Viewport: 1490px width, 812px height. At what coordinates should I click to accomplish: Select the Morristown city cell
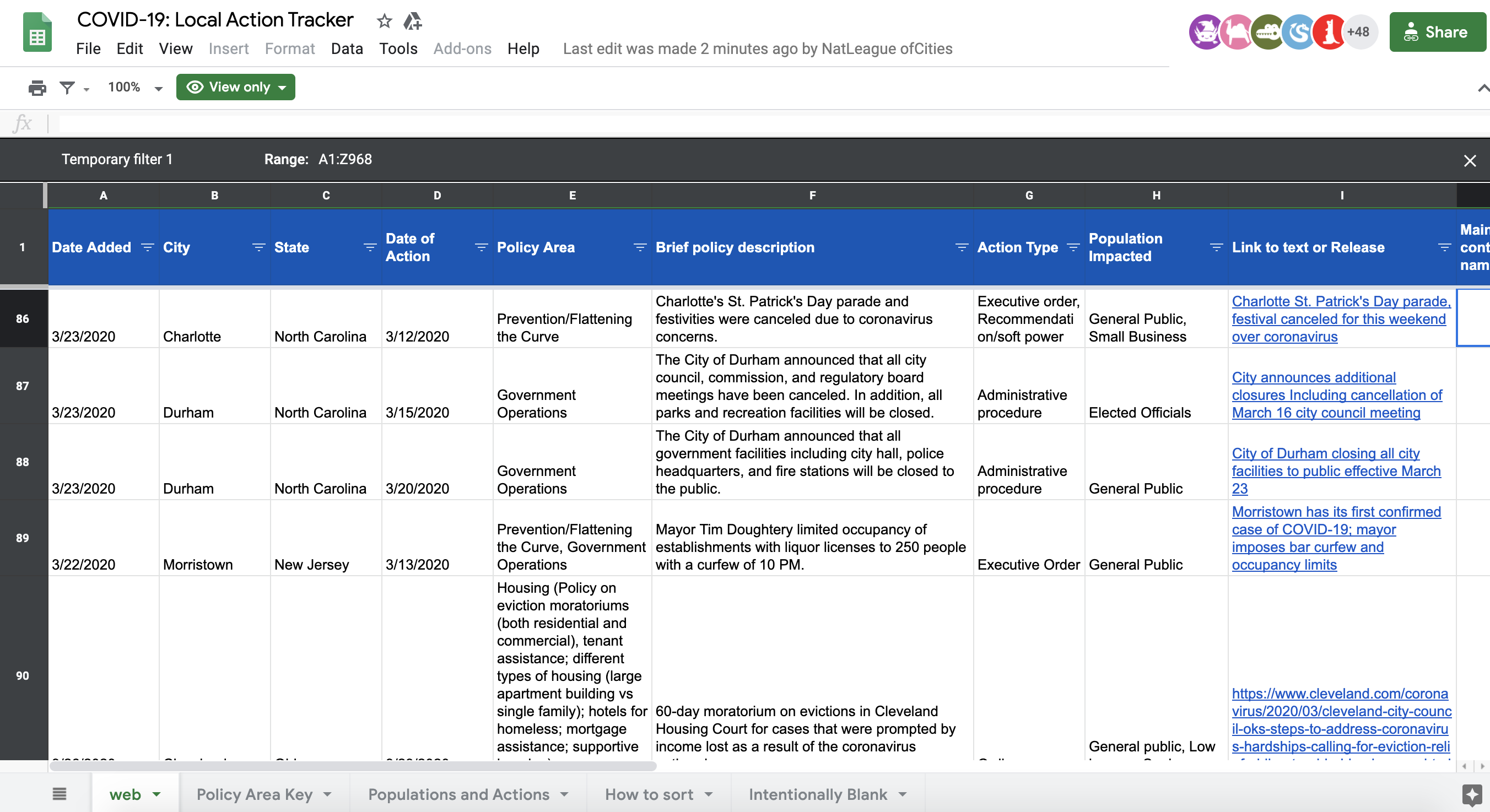[x=214, y=538]
